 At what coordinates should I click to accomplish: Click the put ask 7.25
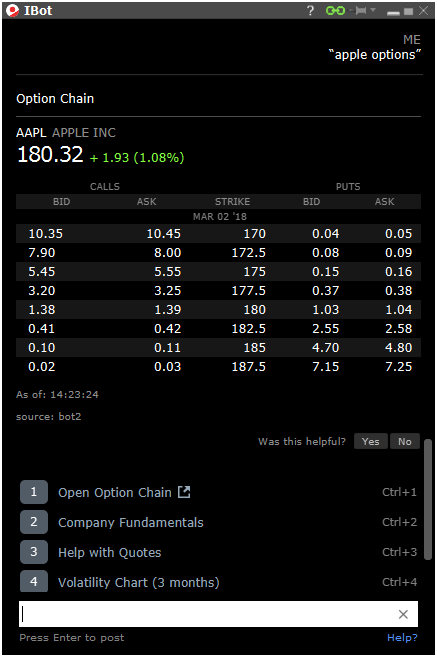tap(398, 367)
